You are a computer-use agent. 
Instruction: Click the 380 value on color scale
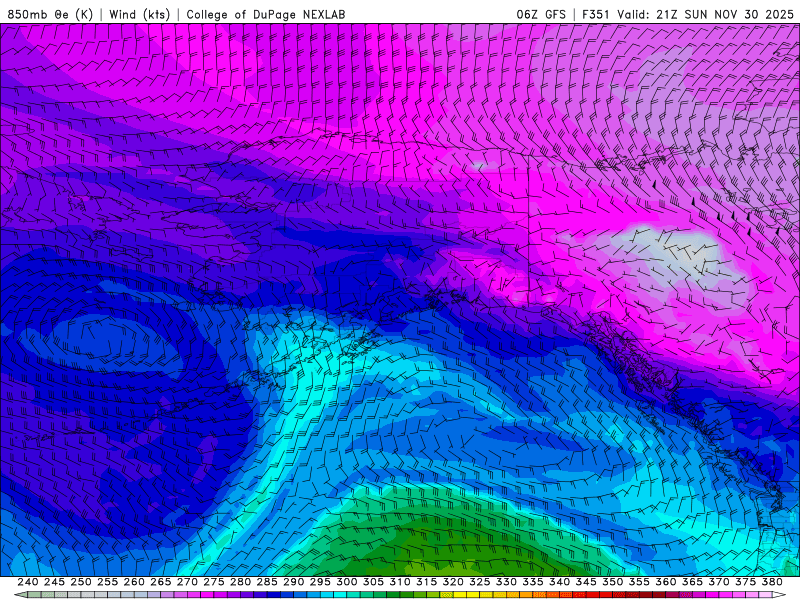coord(772,582)
